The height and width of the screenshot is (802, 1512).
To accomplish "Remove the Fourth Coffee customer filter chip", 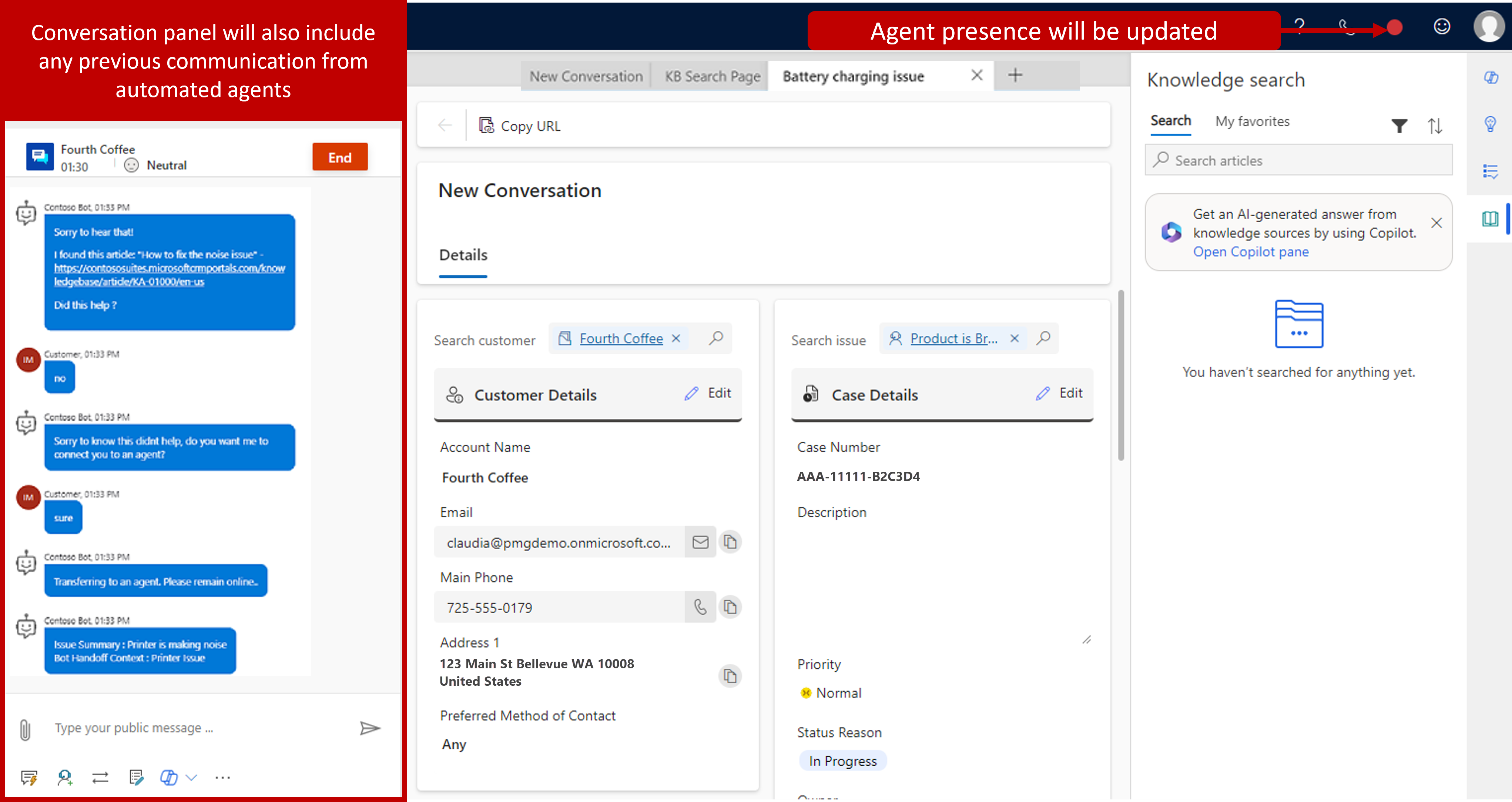I will (676, 338).
